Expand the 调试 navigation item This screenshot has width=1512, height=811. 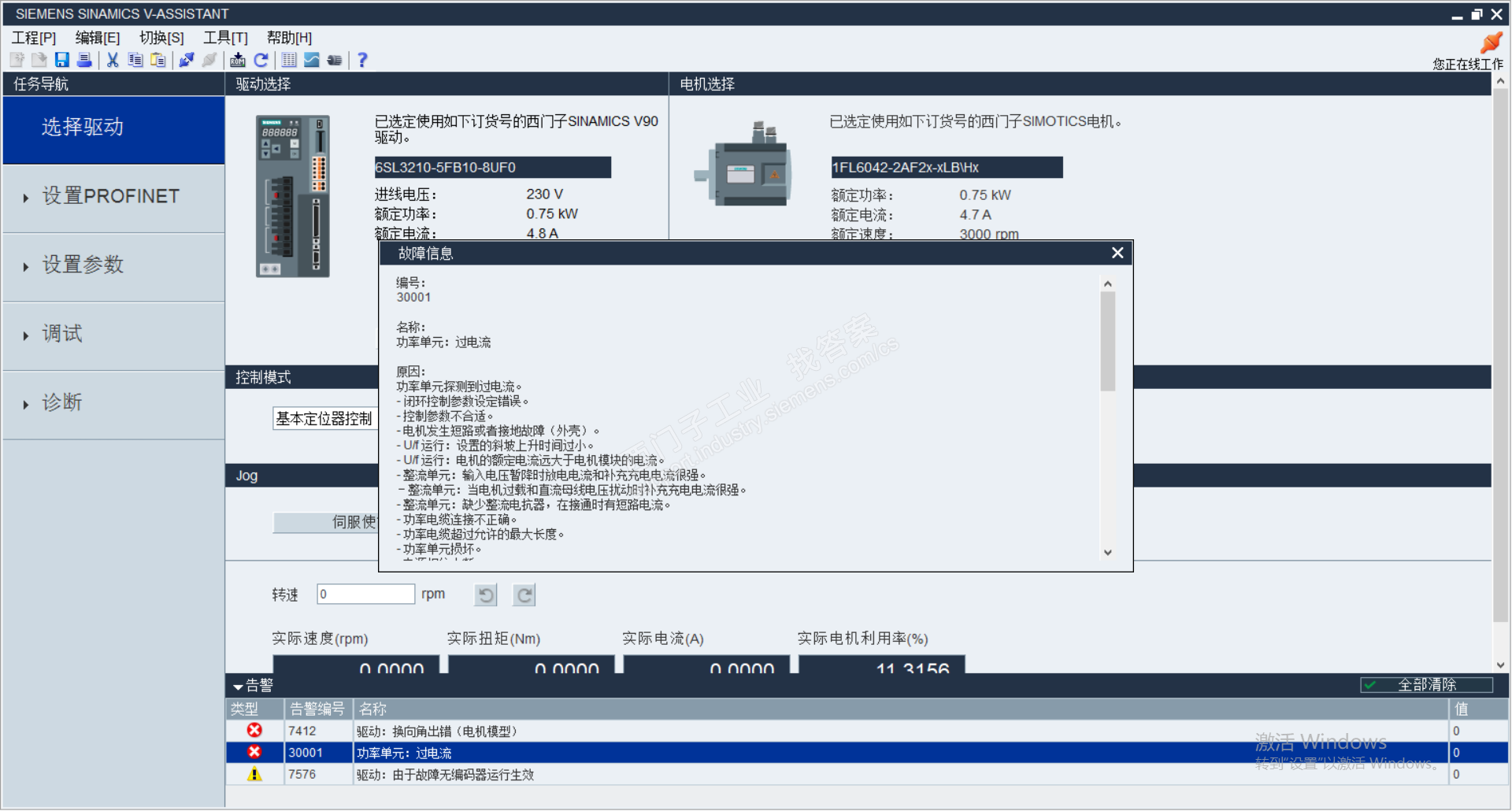(x=113, y=336)
